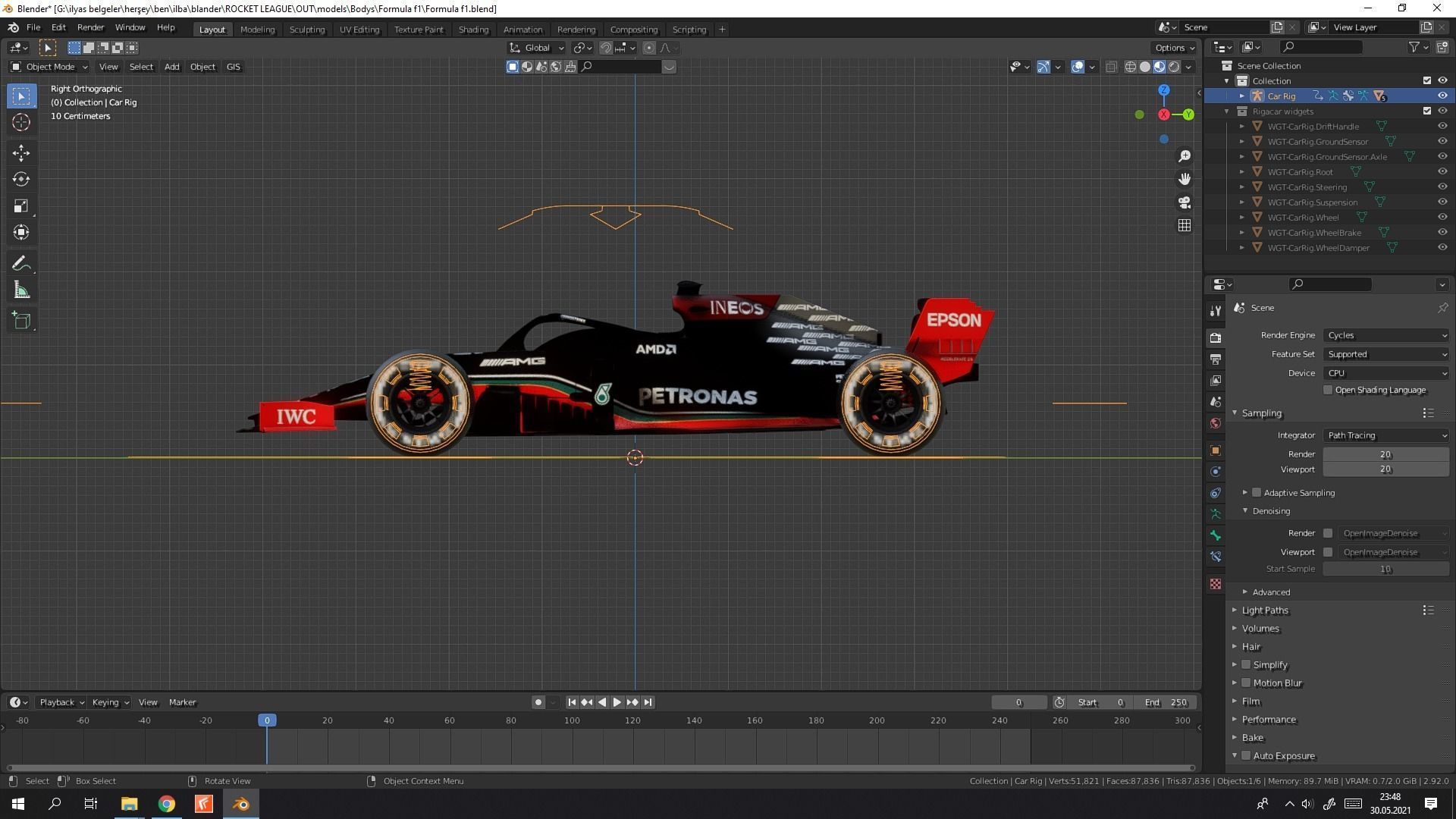Image resolution: width=1456 pixels, height=819 pixels.
Task: Toggle camera view icon in viewport
Action: click(1185, 202)
